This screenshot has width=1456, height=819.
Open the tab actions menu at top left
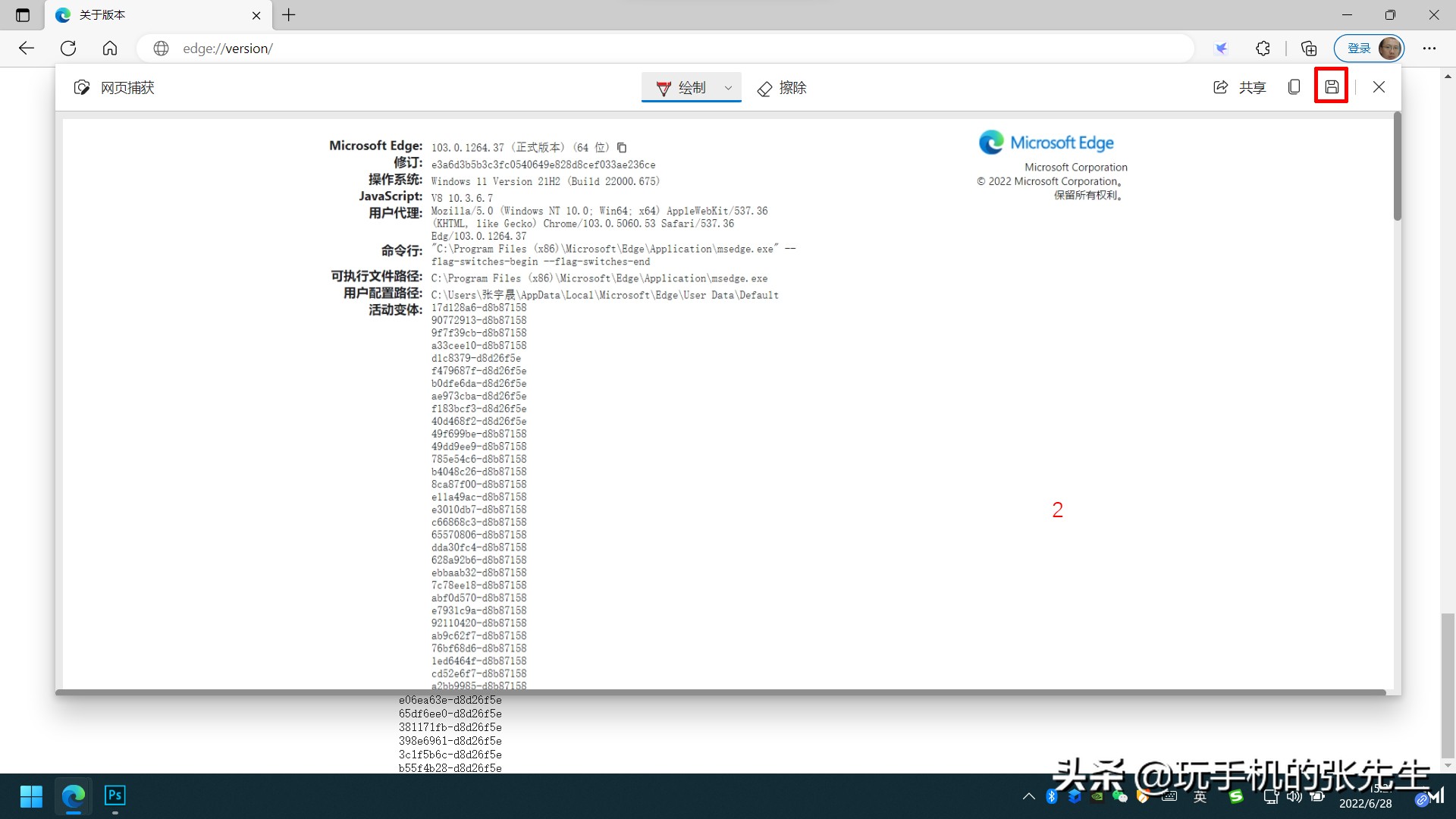[x=22, y=14]
